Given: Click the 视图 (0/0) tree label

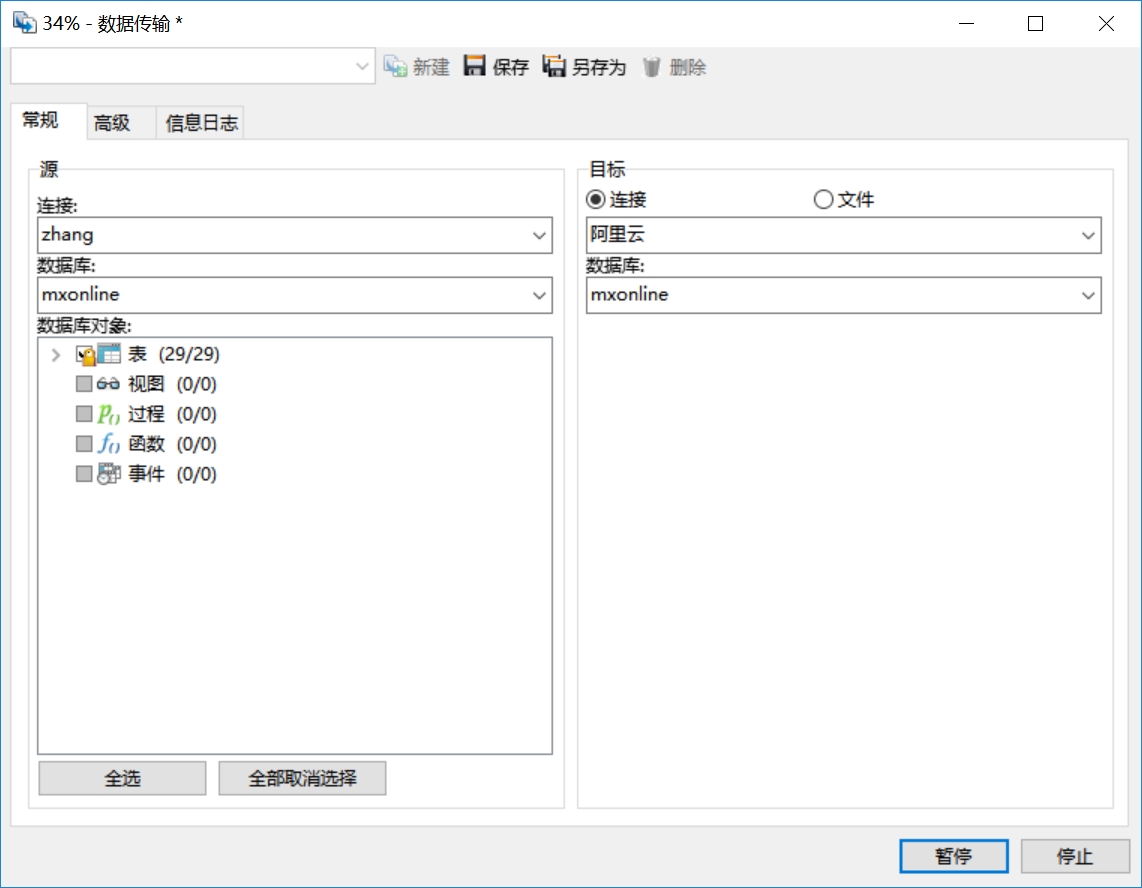Looking at the screenshot, I should 173,384.
